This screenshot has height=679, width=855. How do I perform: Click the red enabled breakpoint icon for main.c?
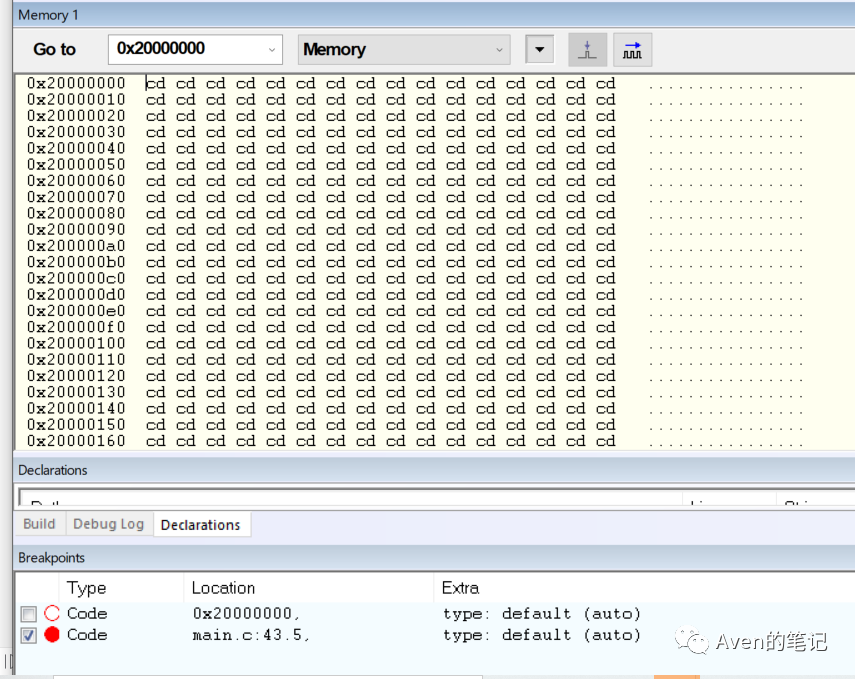pos(52,634)
